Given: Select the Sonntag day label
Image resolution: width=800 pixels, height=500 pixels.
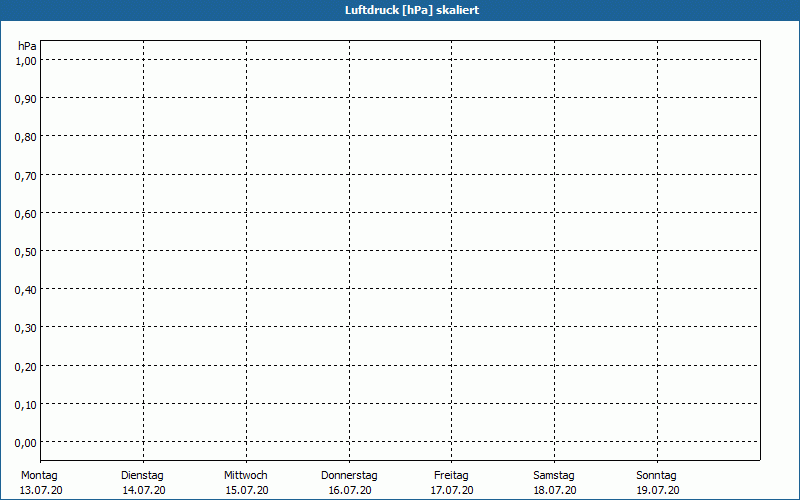Looking at the screenshot, I should (x=657, y=475).
